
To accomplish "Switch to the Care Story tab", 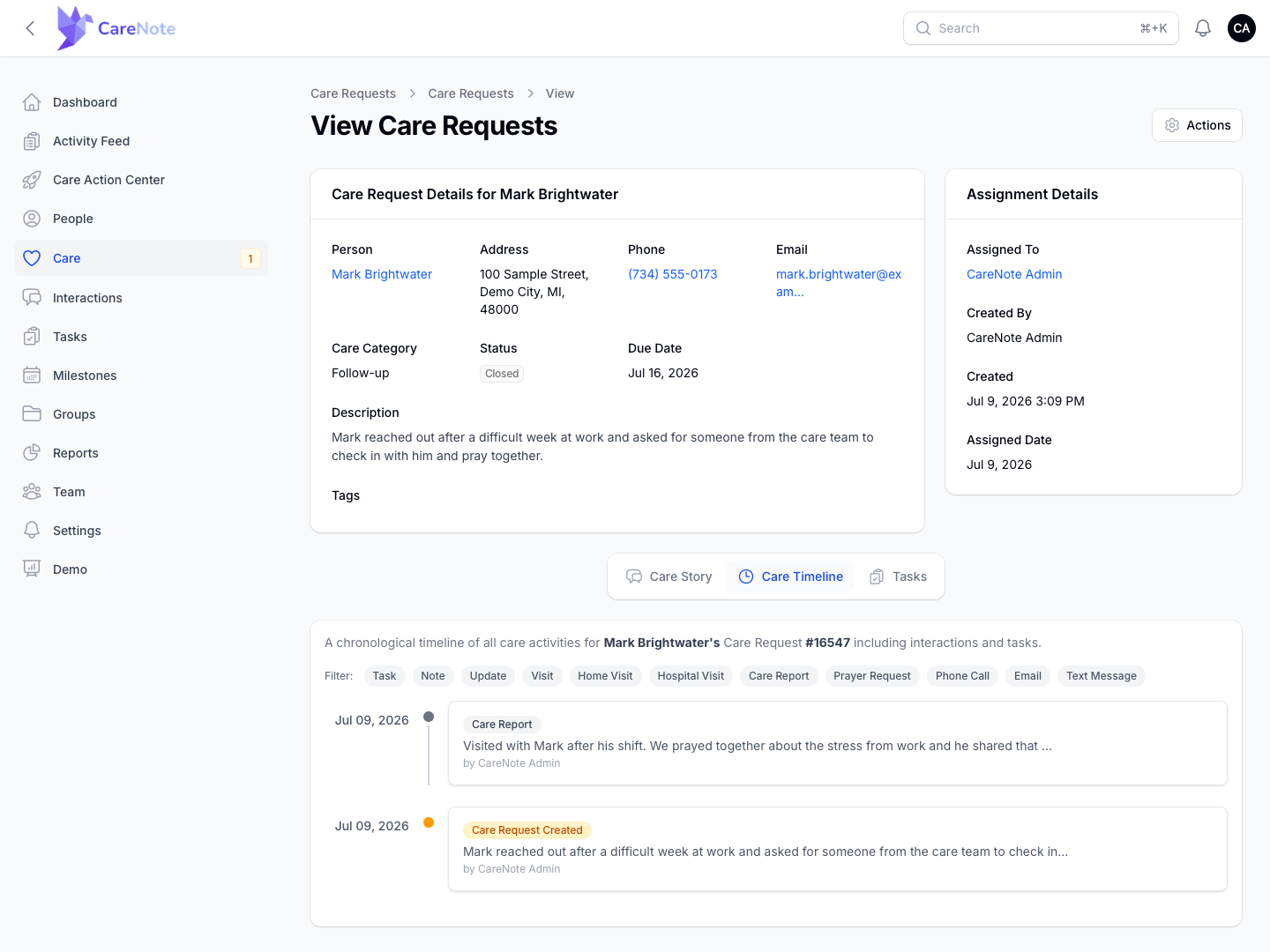I will (669, 576).
